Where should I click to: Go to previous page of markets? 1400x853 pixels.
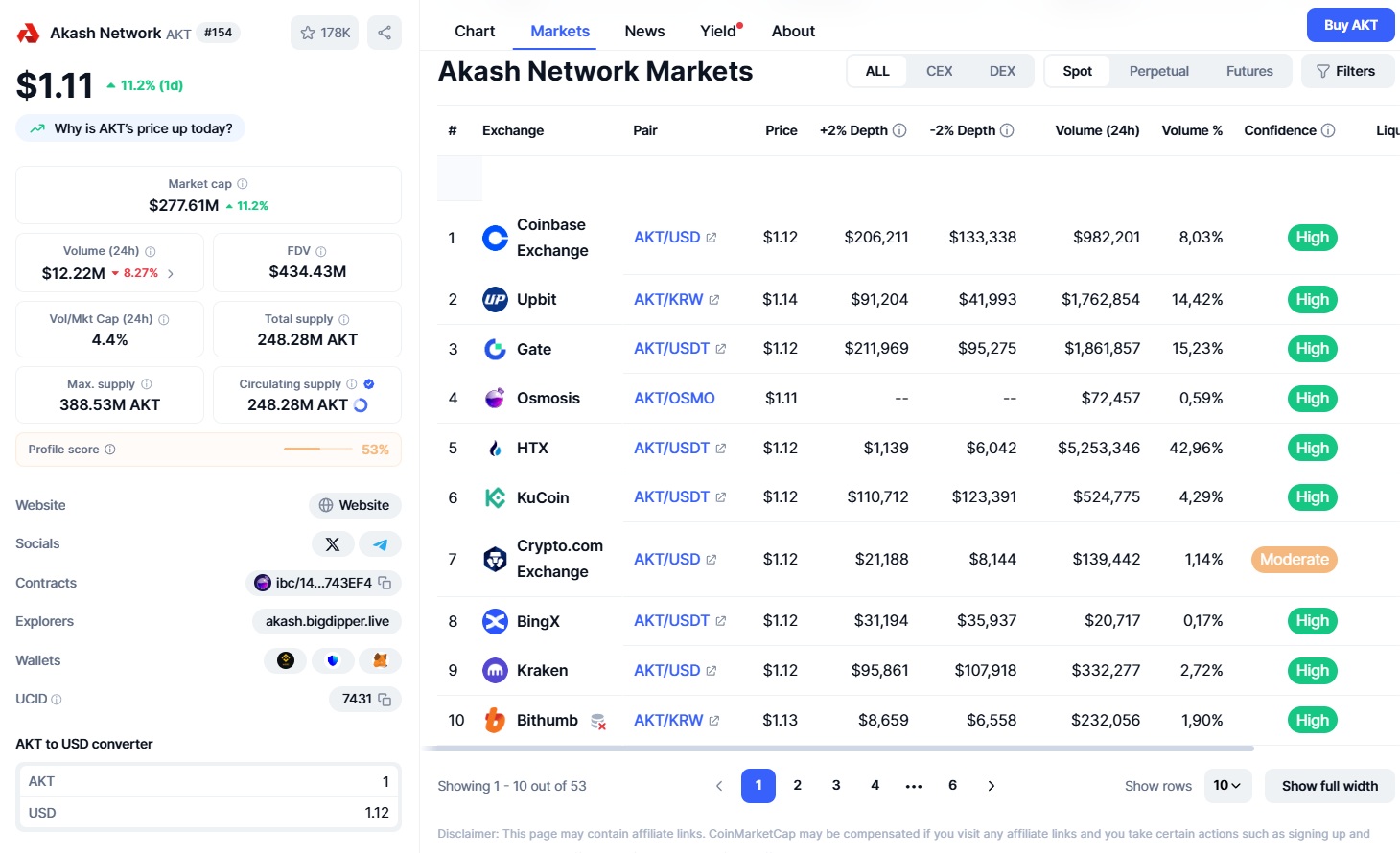tap(719, 786)
